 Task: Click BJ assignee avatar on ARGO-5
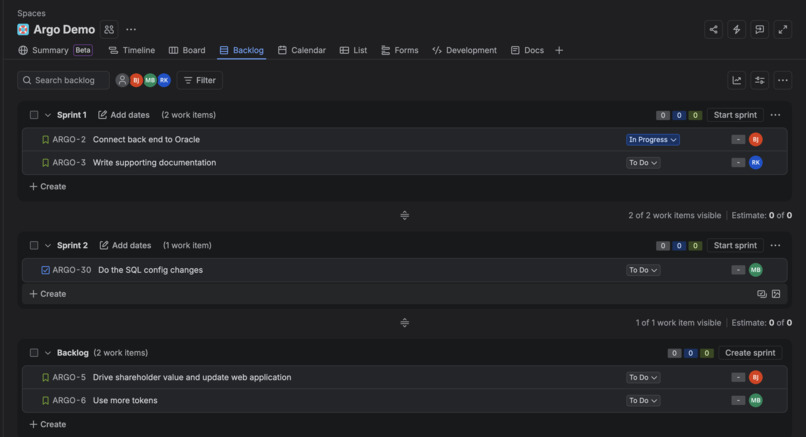[x=756, y=377]
